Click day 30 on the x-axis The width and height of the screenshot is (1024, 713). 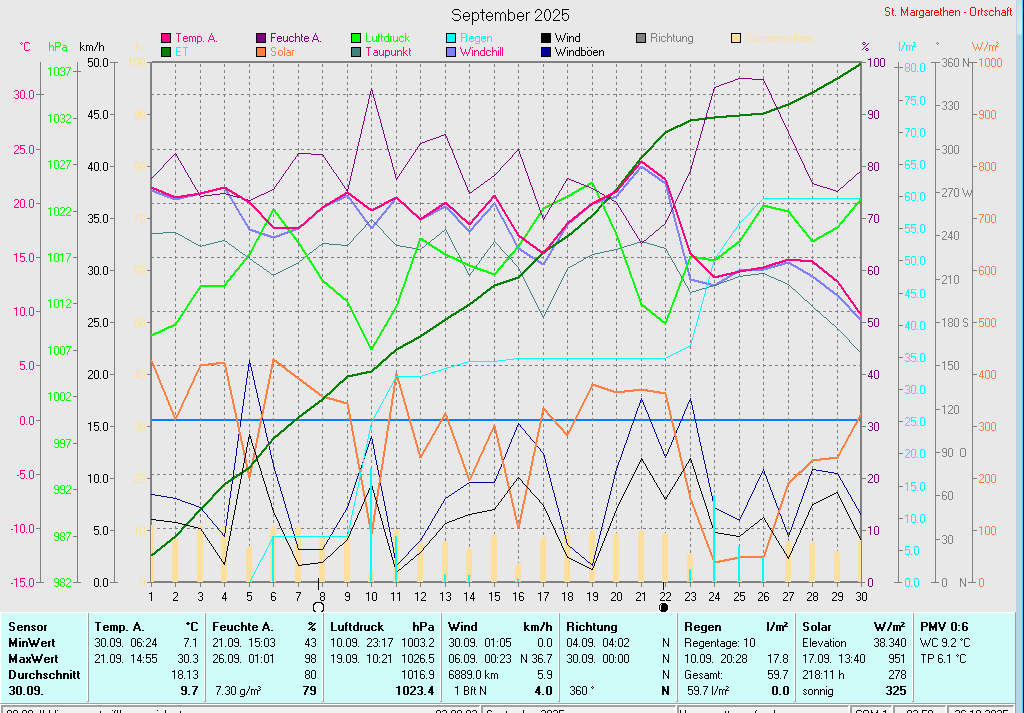[859, 595]
